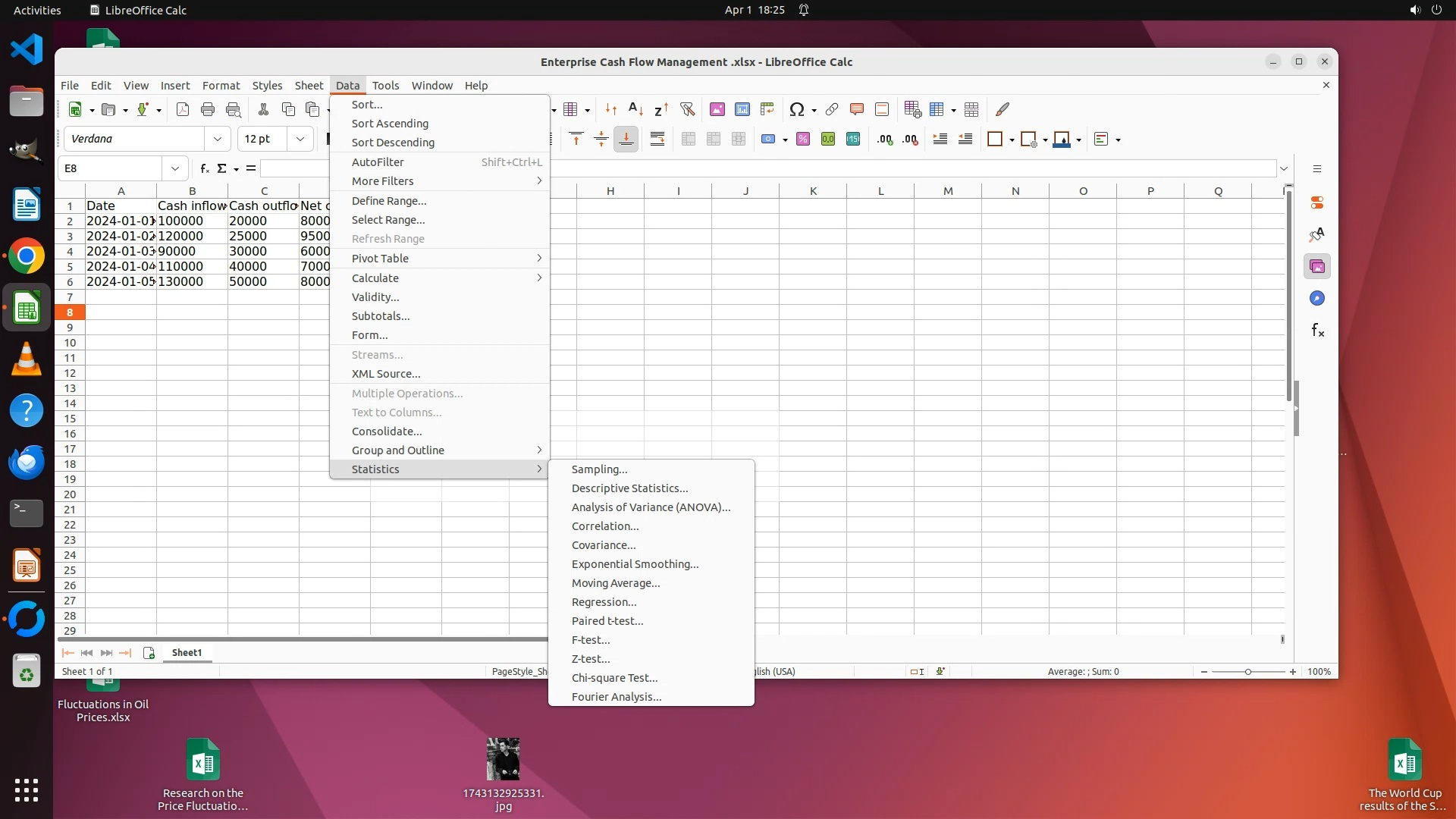Image resolution: width=1456 pixels, height=819 pixels.
Task: Toggle AutoFilter in Data menu
Action: click(378, 162)
